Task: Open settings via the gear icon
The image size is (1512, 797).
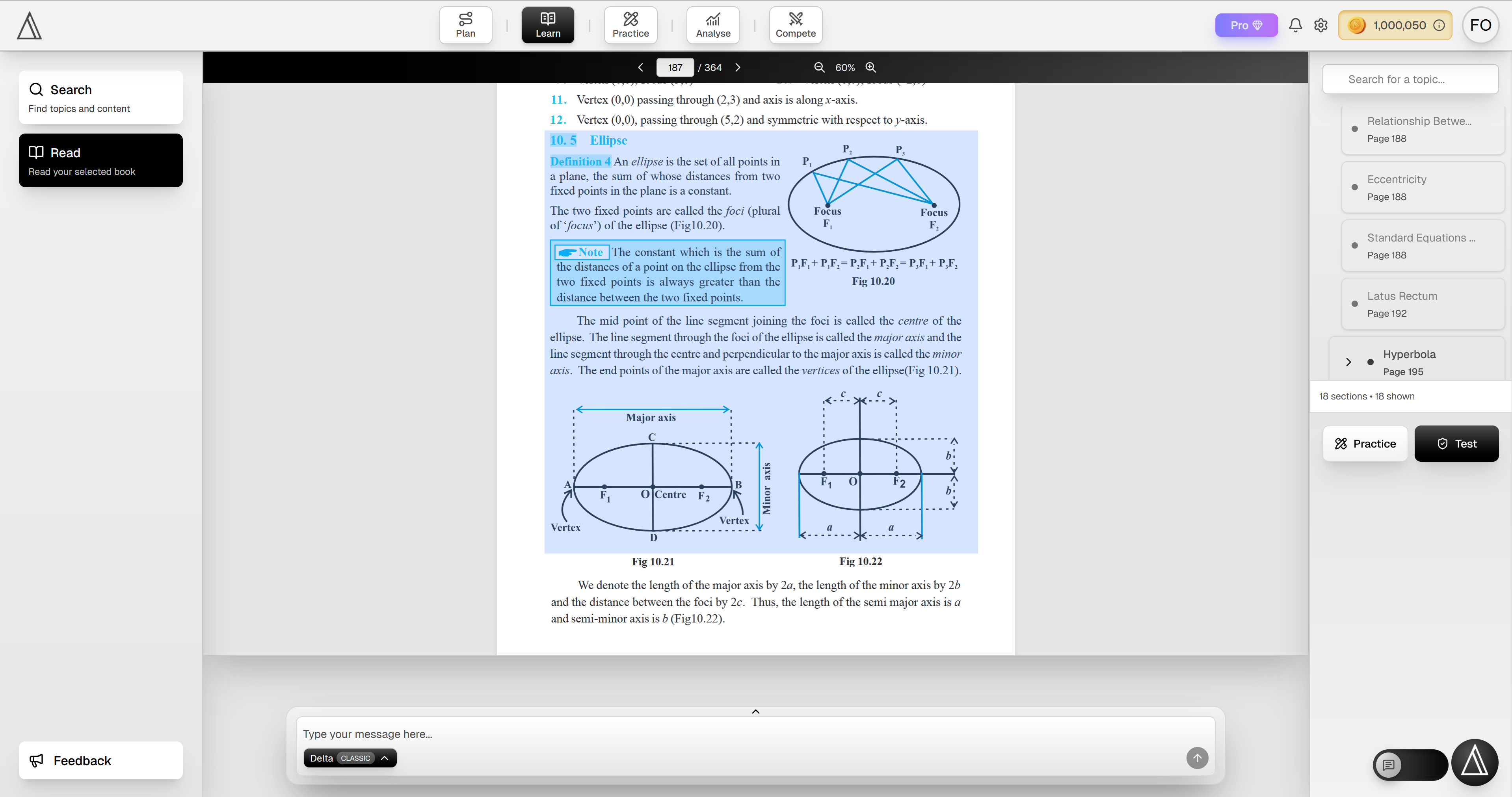Action: (x=1320, y=25)
